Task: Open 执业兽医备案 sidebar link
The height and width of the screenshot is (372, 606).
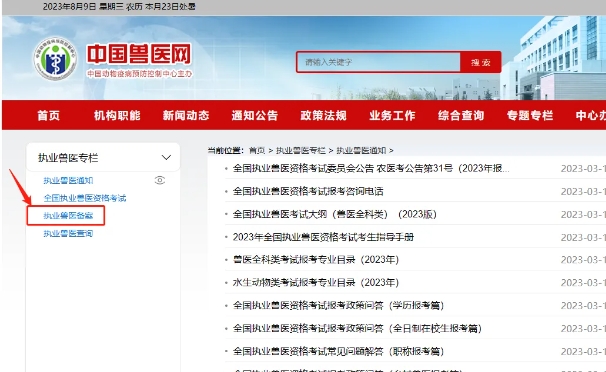Action: [x=68, y=216]
